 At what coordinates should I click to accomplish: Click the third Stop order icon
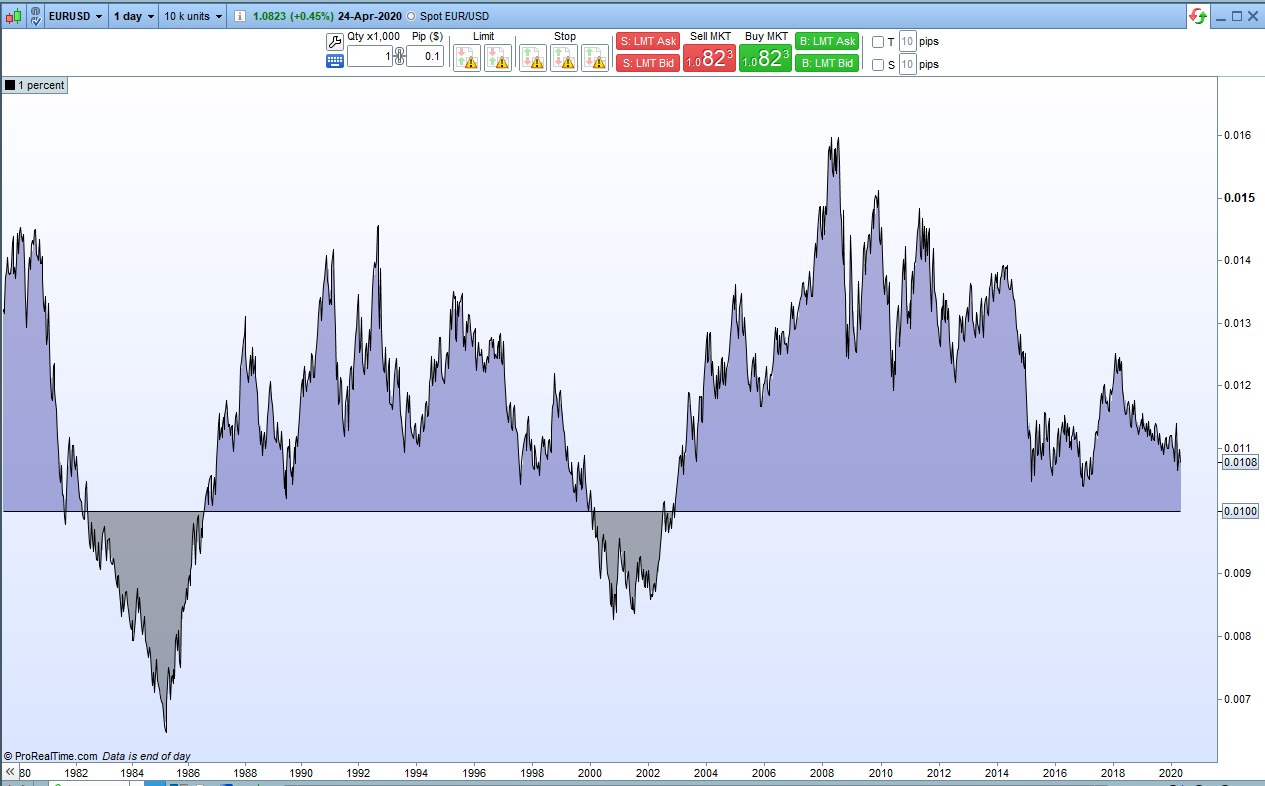coord(595,58)
